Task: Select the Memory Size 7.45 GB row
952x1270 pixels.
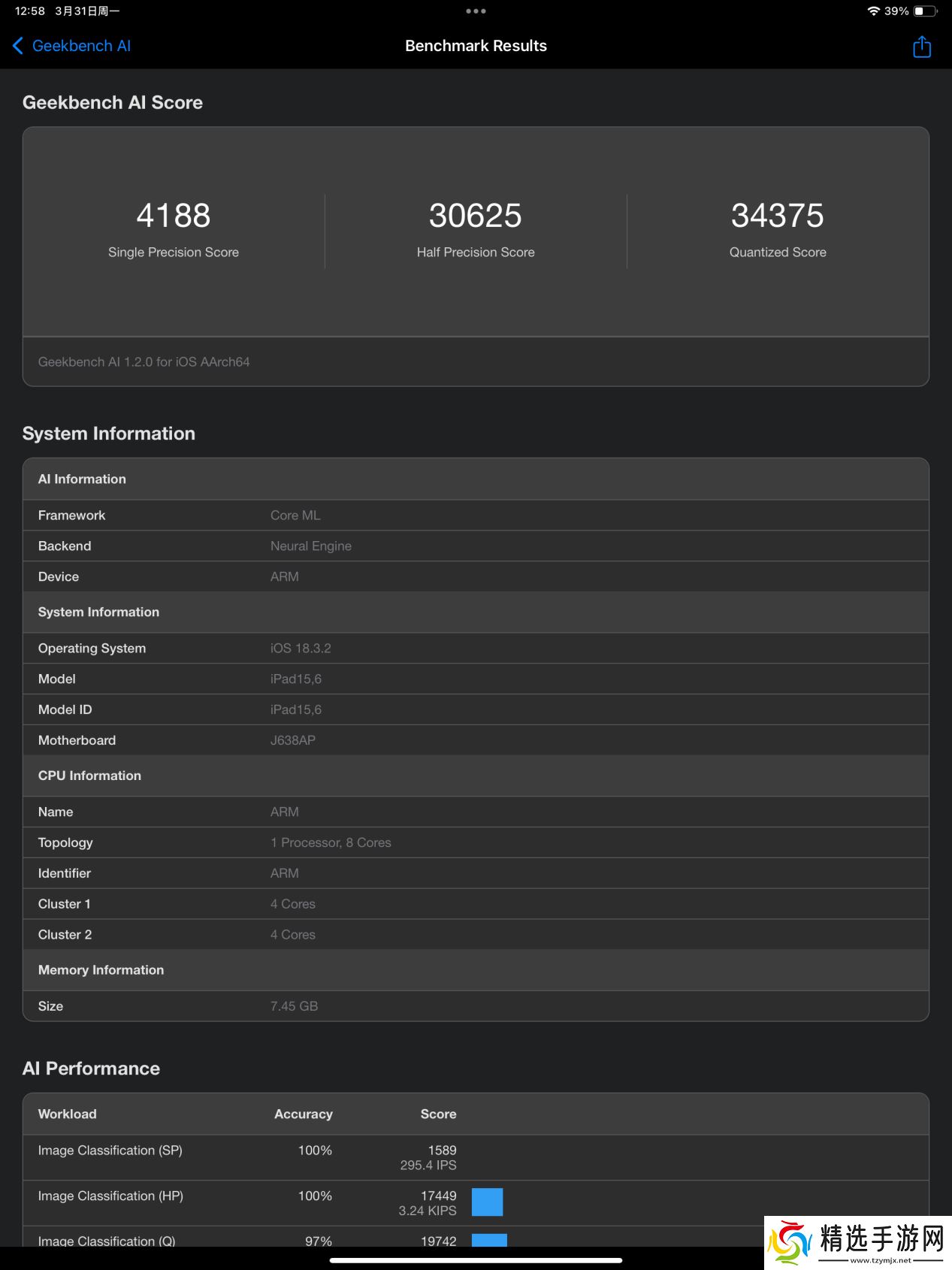Action: click(476, 1006)
